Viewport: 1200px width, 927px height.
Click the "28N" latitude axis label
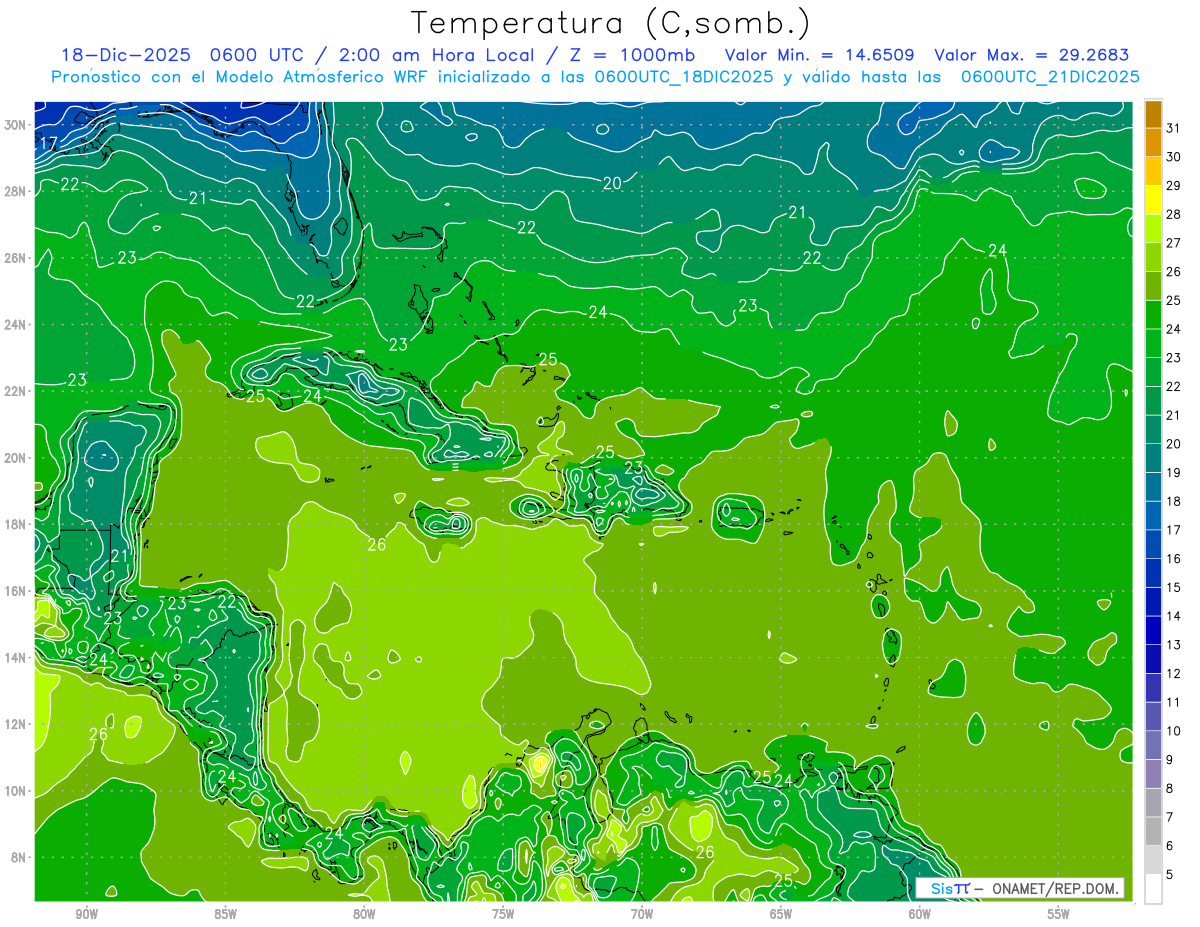click(15, 191)
